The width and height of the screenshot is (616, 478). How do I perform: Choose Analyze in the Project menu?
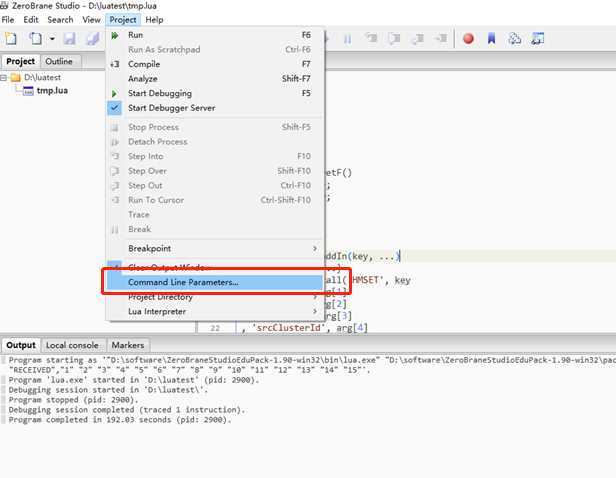[x=215, y=79]
